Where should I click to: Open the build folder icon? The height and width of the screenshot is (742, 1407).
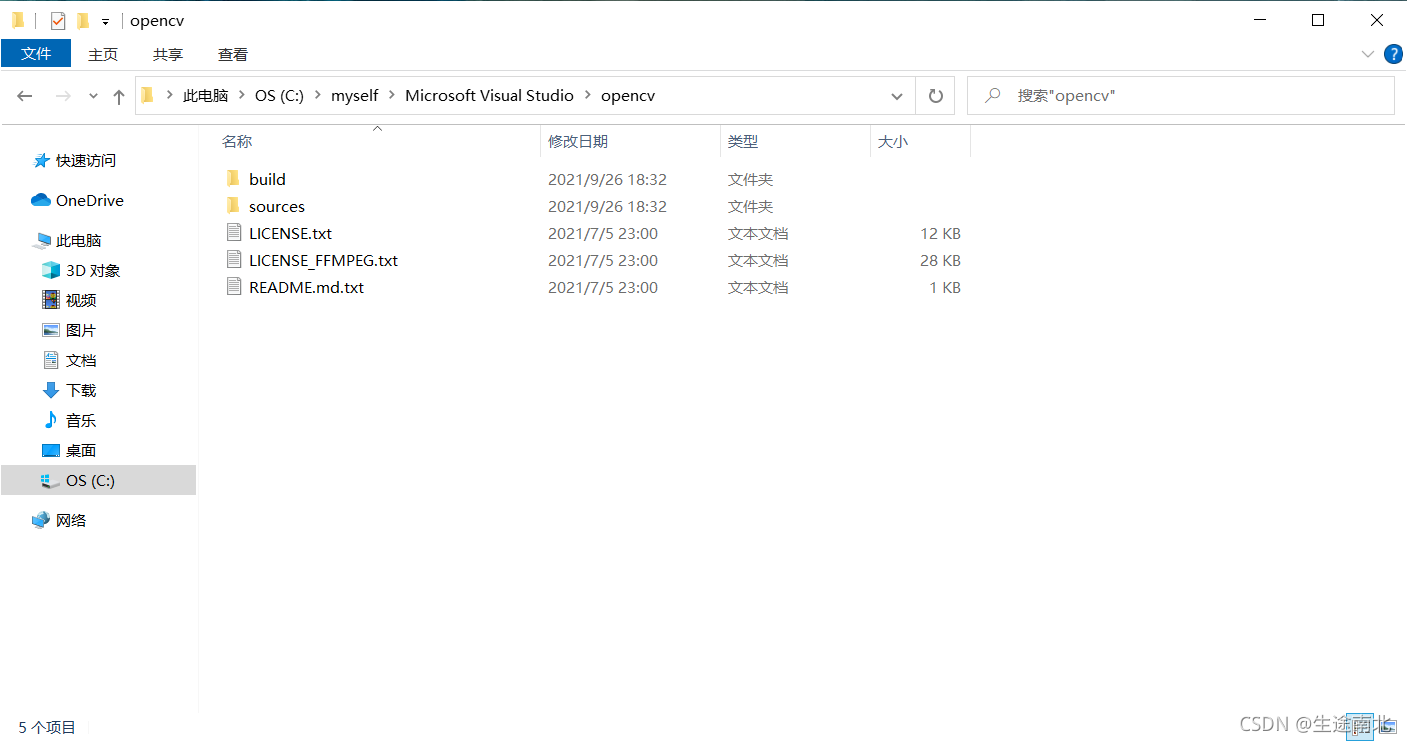[x=233, y=179]
